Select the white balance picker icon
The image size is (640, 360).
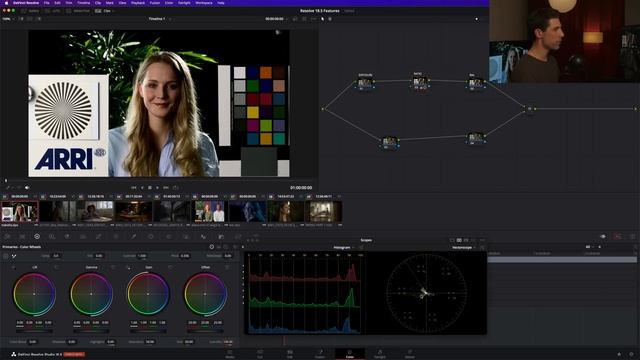pos(14,256)
